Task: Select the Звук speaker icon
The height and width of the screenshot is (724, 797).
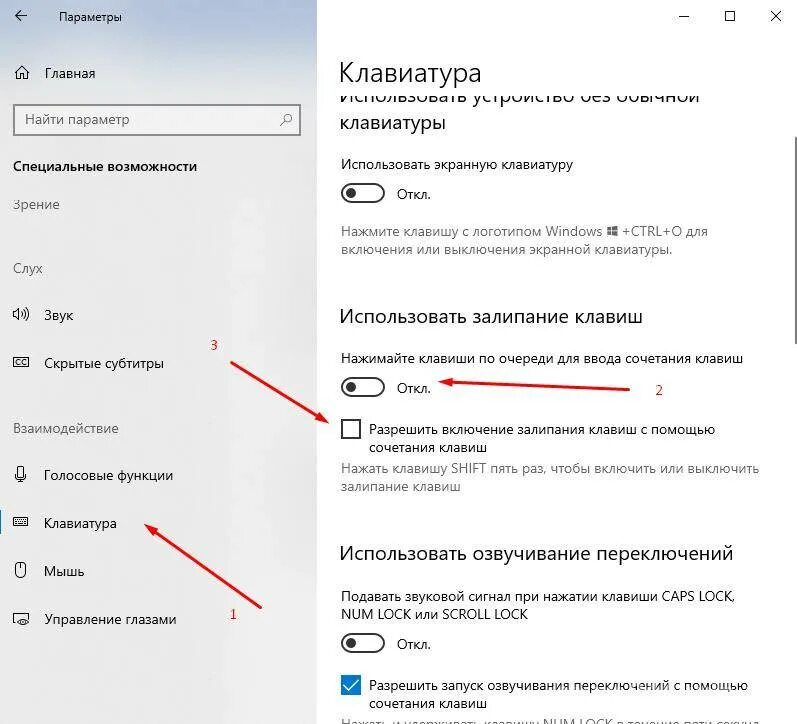Action: click(21, 314)
